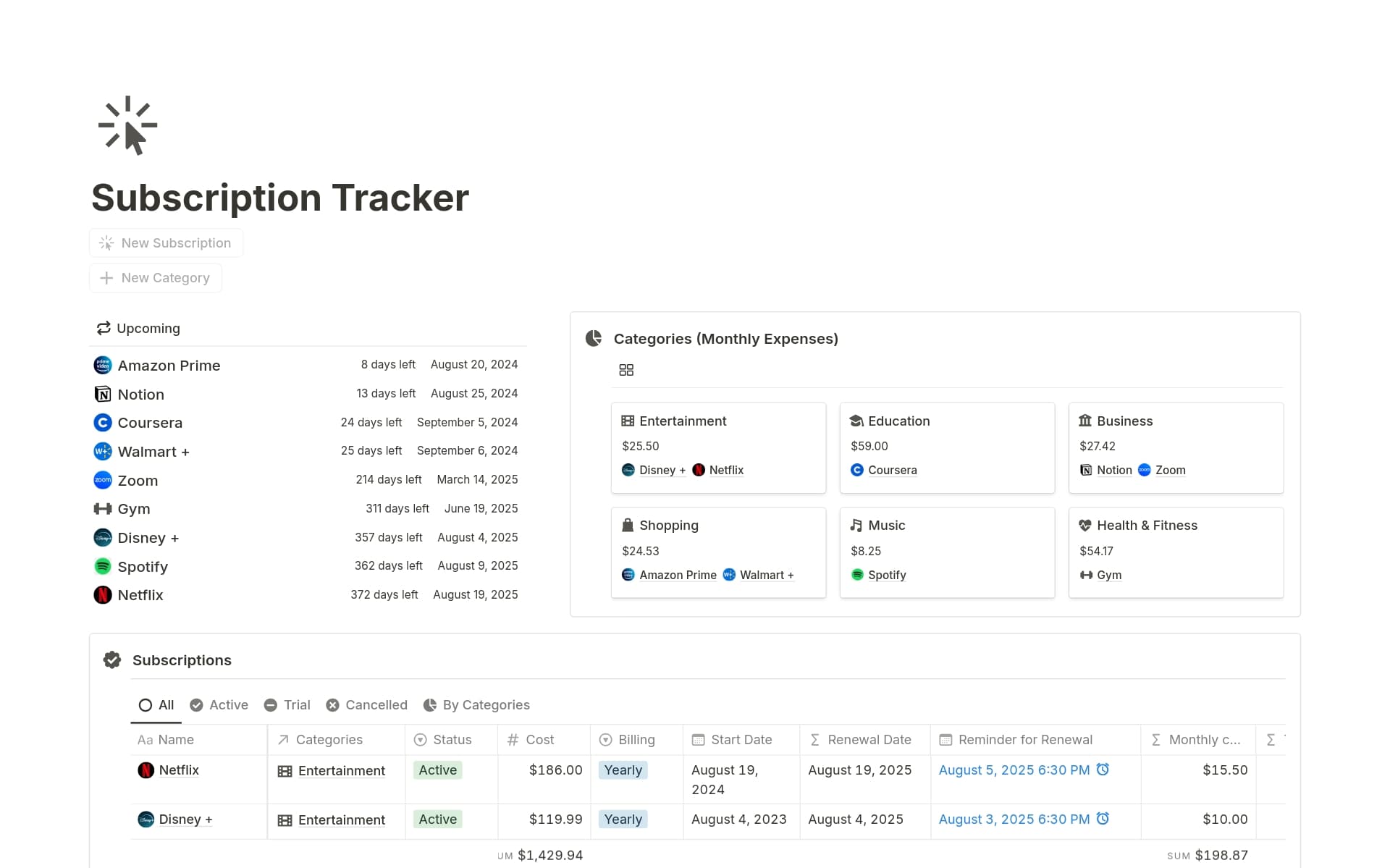Click the Entertainment category in Netflix row
Screen dimensions: 1390x868
[332, 771]
